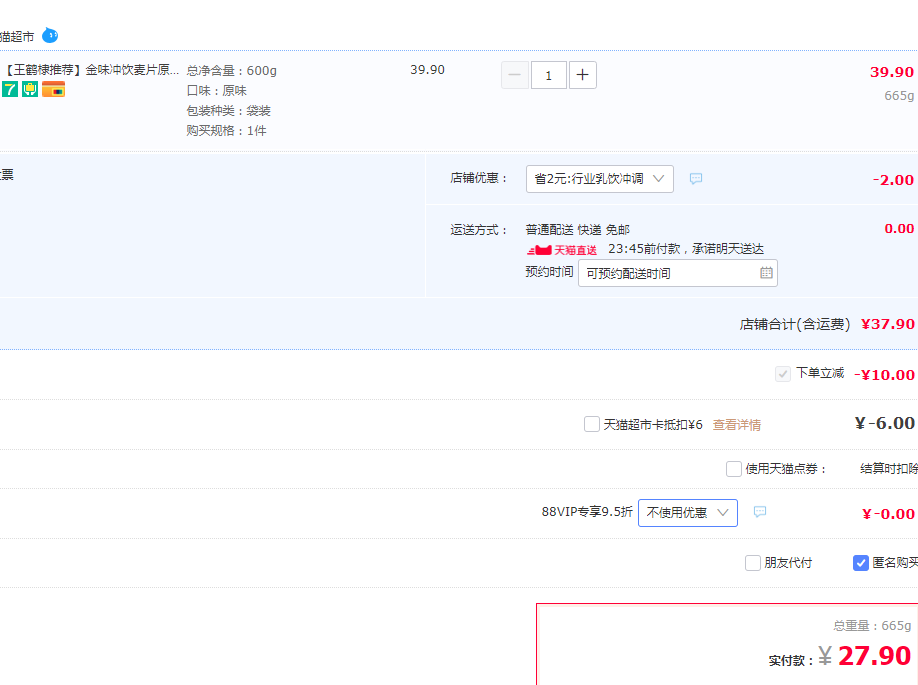Viewport: 918px width, 685px height.
Task: Click the quantity input field
Action: pos(549,75)
